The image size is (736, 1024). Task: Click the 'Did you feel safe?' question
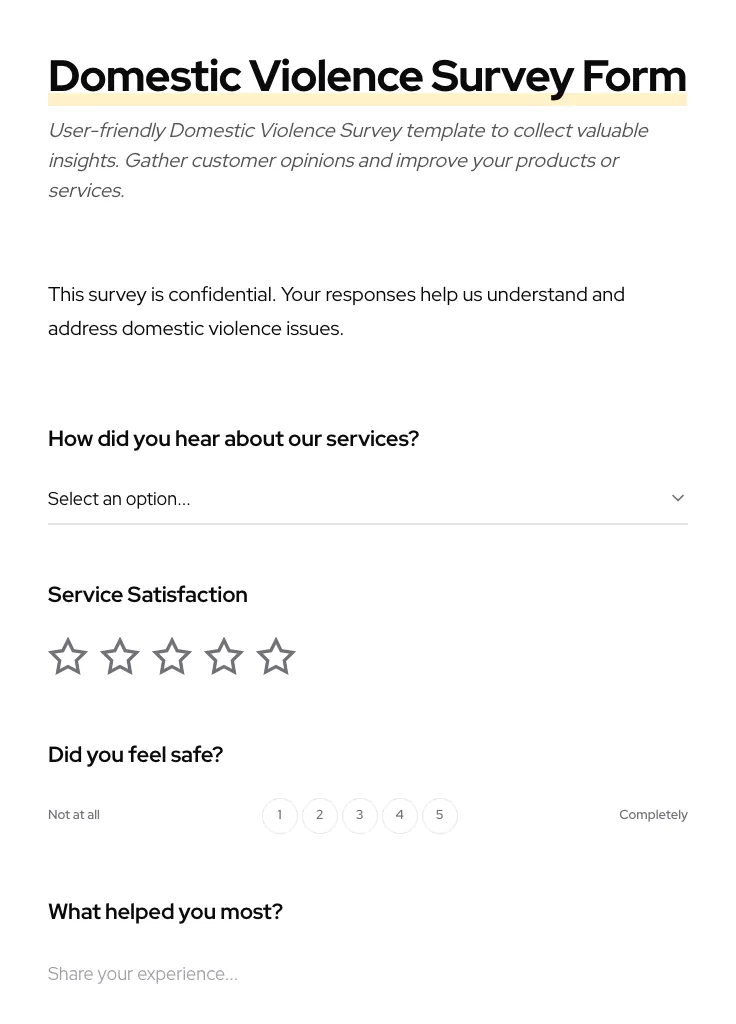(135, 755)
